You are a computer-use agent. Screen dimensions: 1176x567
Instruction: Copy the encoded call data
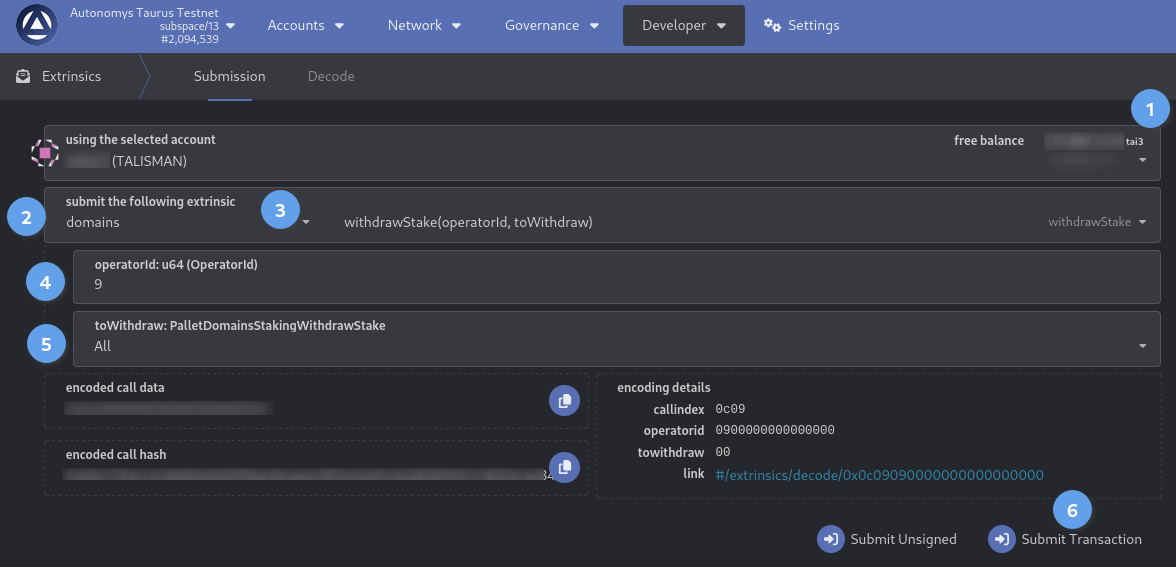[x=564, y=400]
